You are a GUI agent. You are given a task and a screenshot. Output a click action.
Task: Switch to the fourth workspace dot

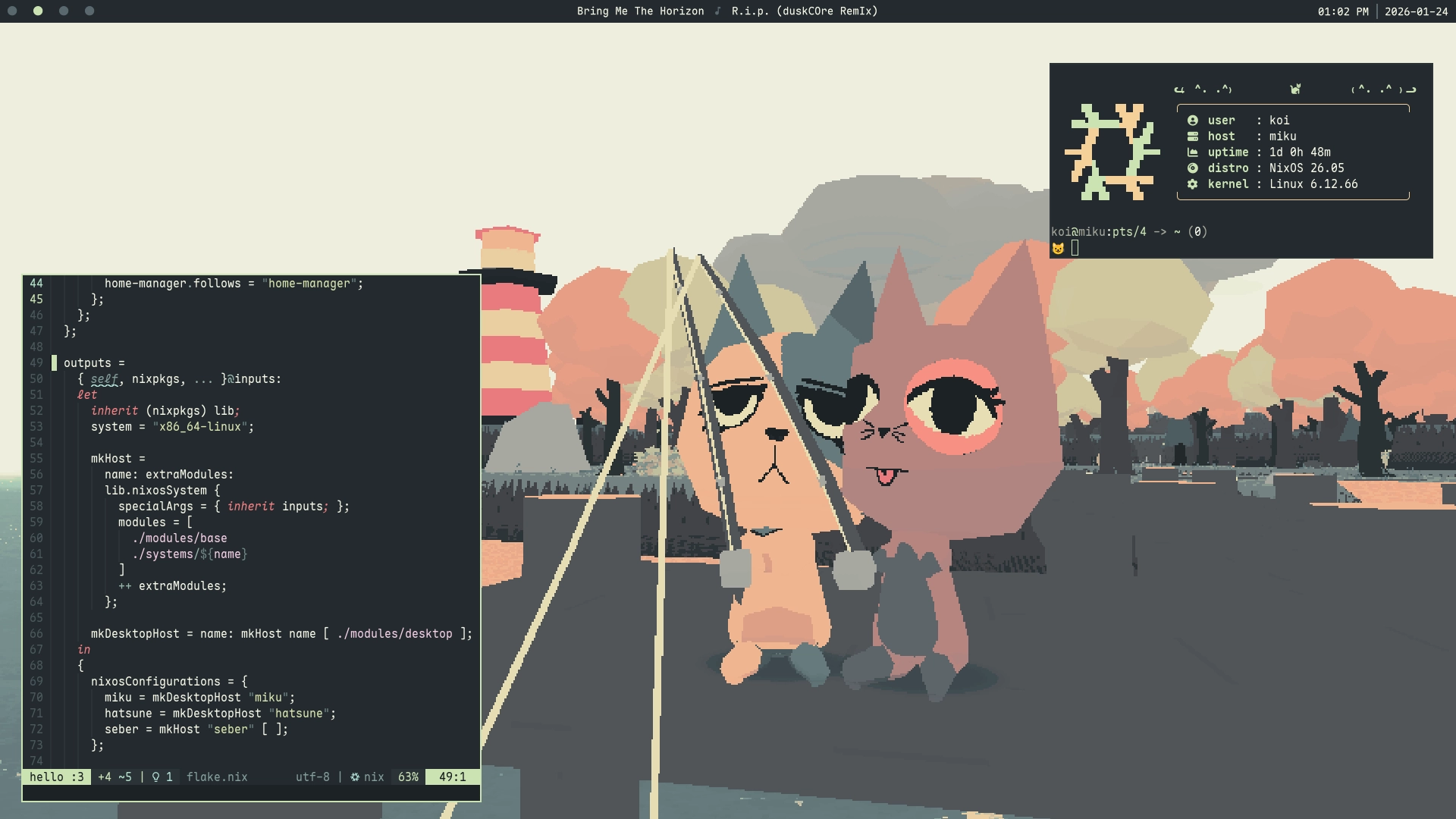coord(89,11)
